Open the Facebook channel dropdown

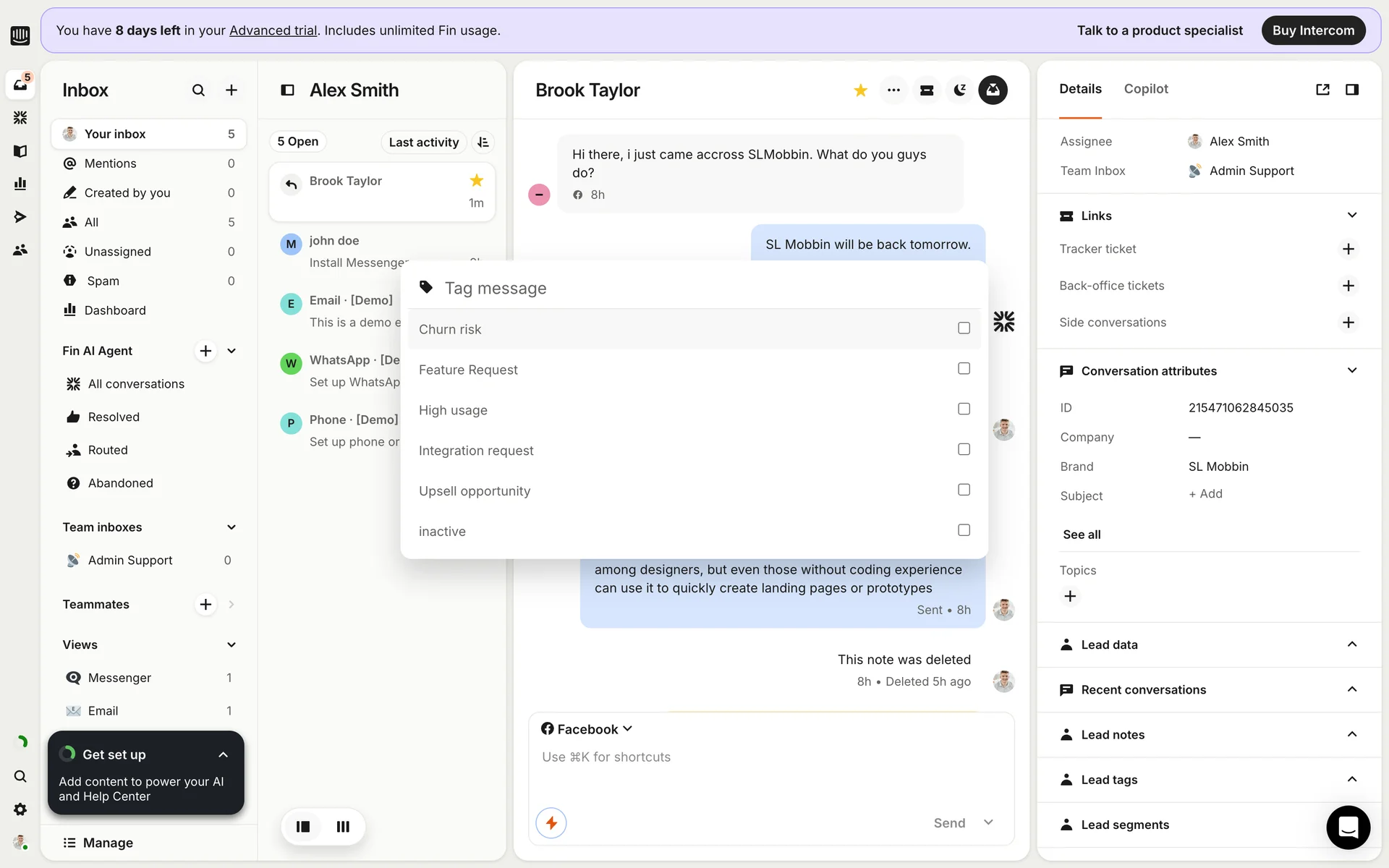[587, 729]
